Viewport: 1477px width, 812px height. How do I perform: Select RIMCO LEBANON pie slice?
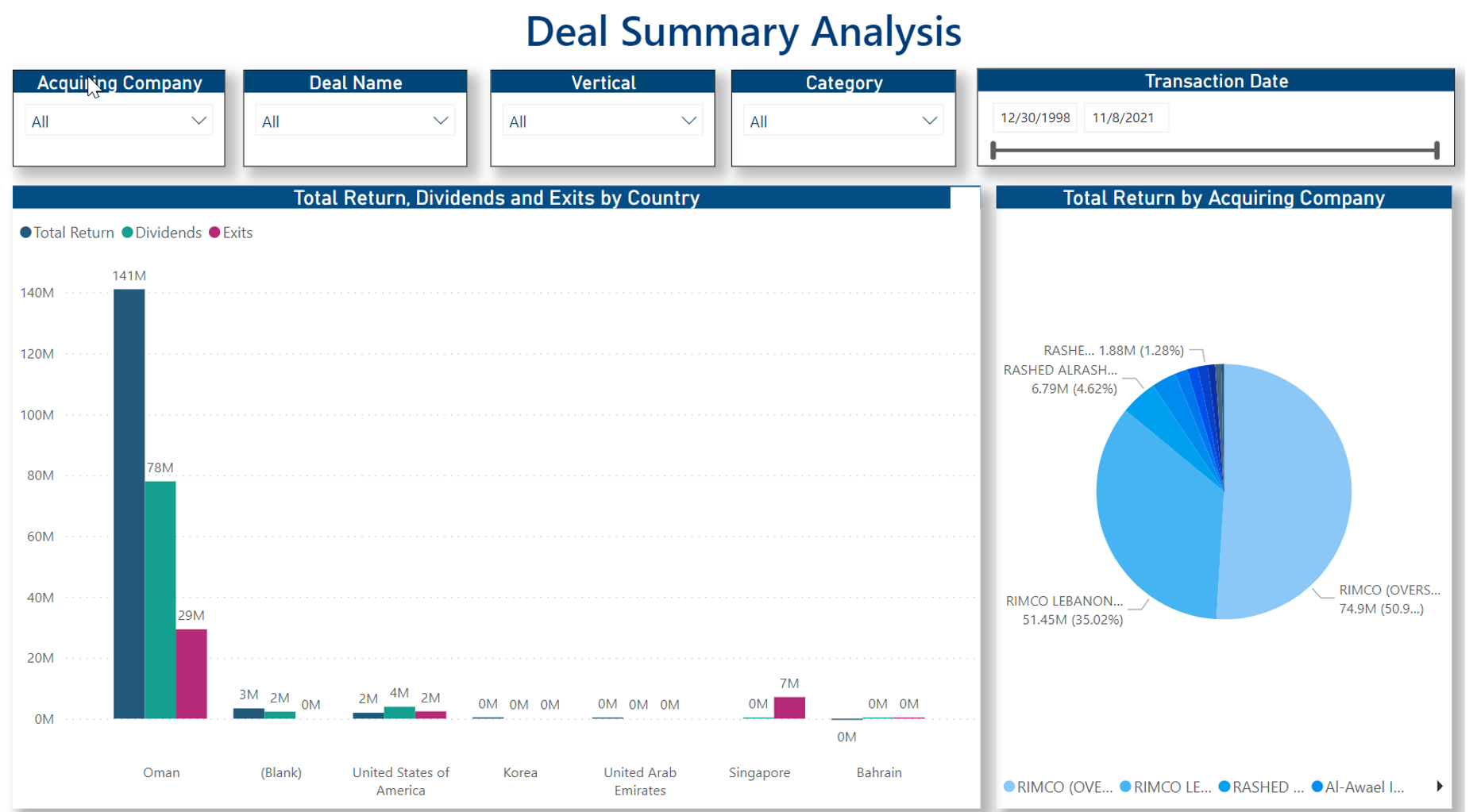(x=1159, y=524)
